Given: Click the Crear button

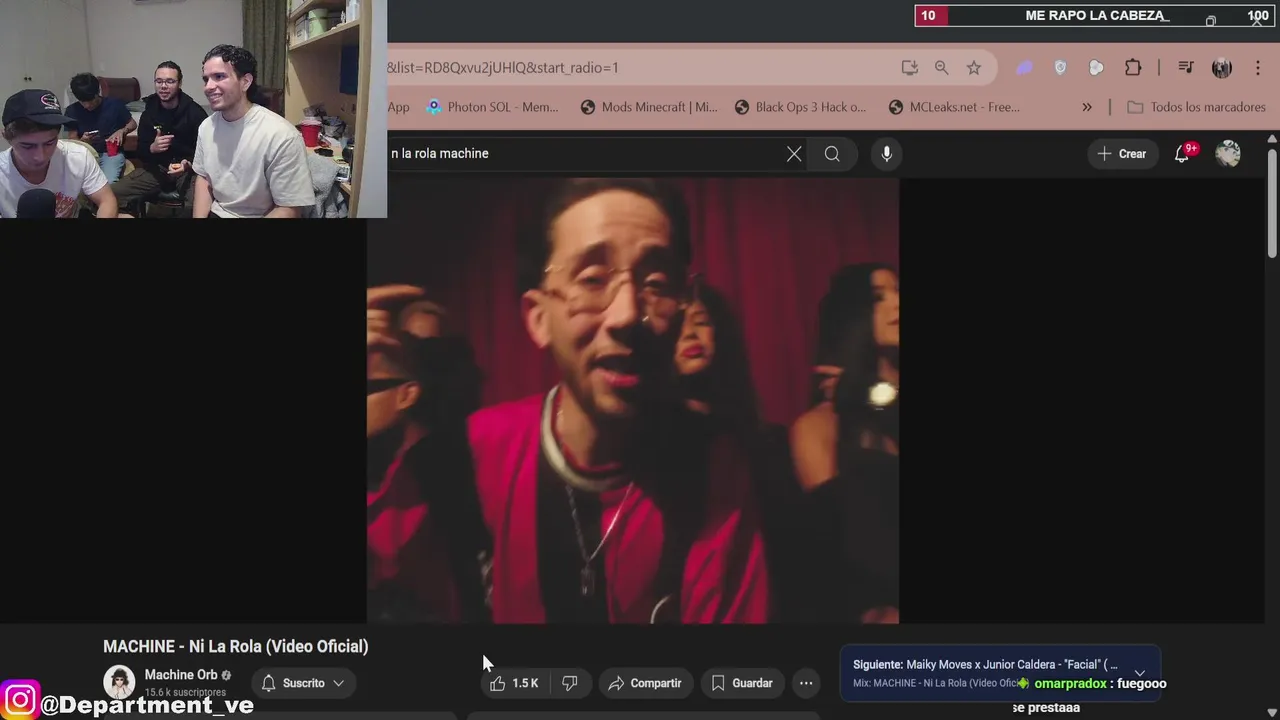Looking at the screenshot, I should click(x=1122, y=154).
